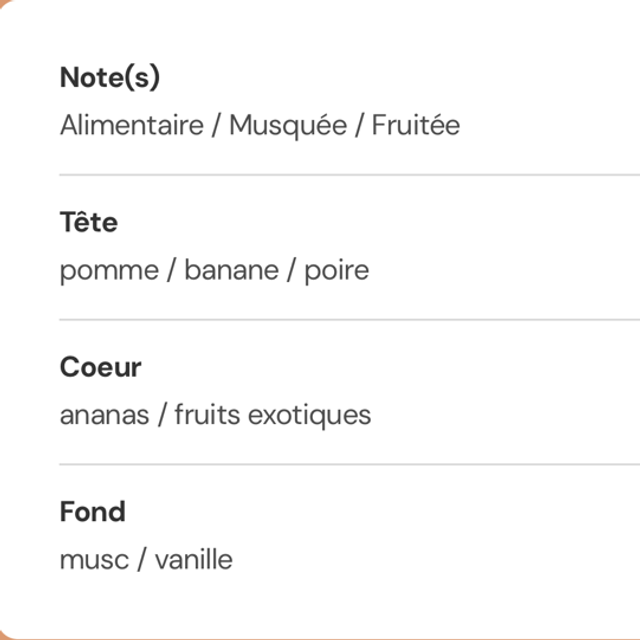Viewport: 640px width, 640px height.
Task: Click the Coeur section heading
Action: pyautogui.click(x=100, y=367)
